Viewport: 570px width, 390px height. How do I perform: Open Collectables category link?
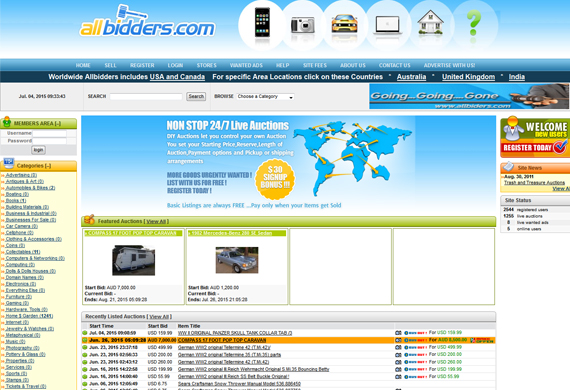(x=23, y=252)
